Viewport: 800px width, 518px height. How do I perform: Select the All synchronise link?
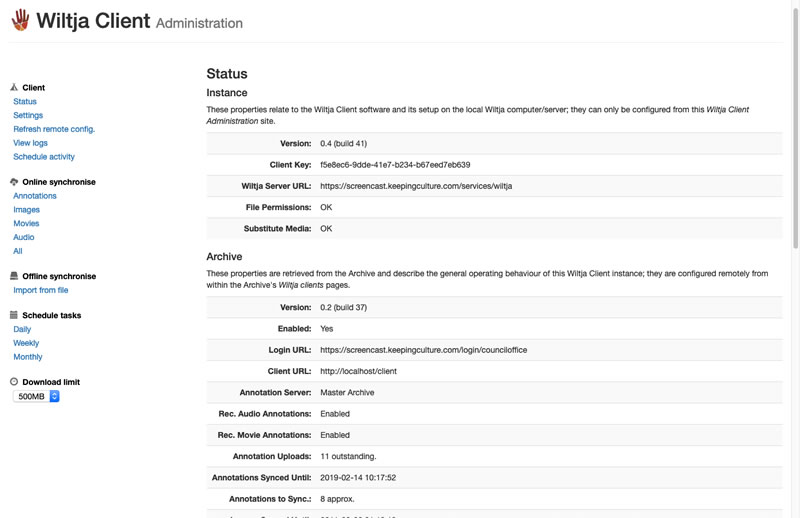(x=18, y=251)
